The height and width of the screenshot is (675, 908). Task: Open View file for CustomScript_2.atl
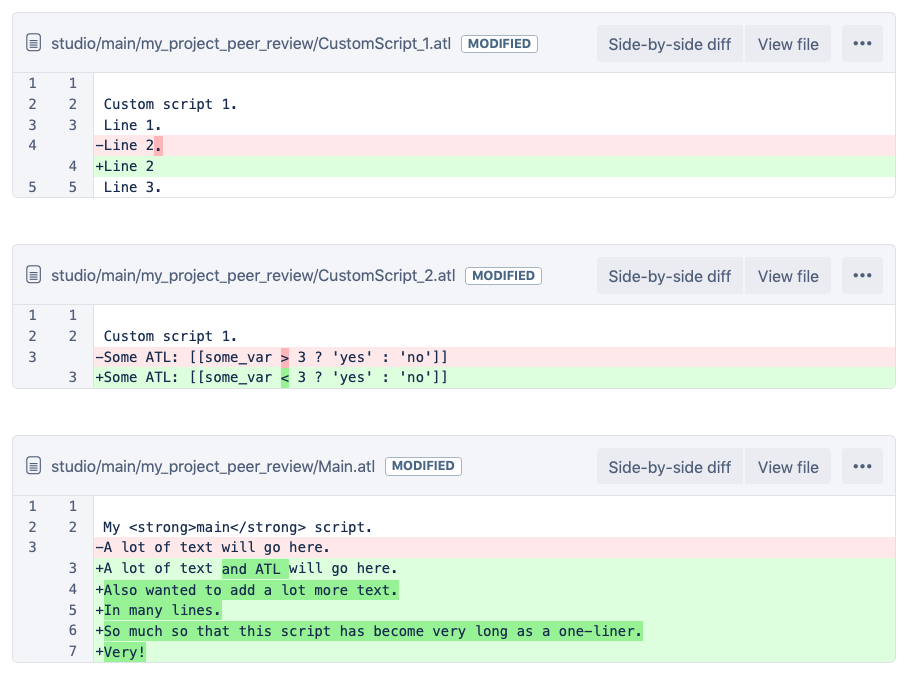pos(787,275)
